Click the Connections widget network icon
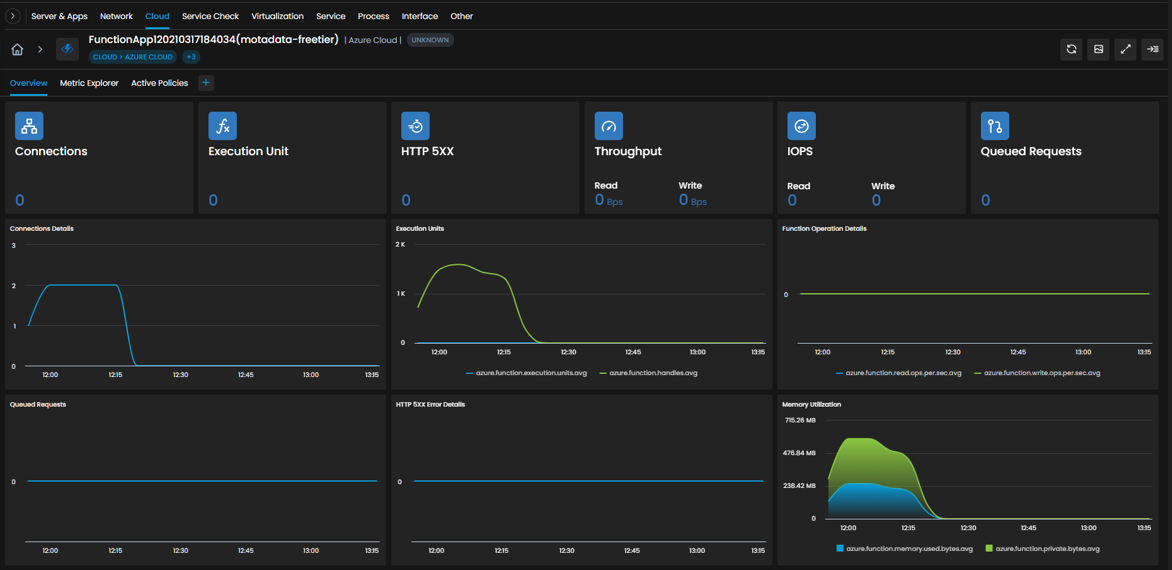The height and width of the screenshot is (570, 1172). 29,126
